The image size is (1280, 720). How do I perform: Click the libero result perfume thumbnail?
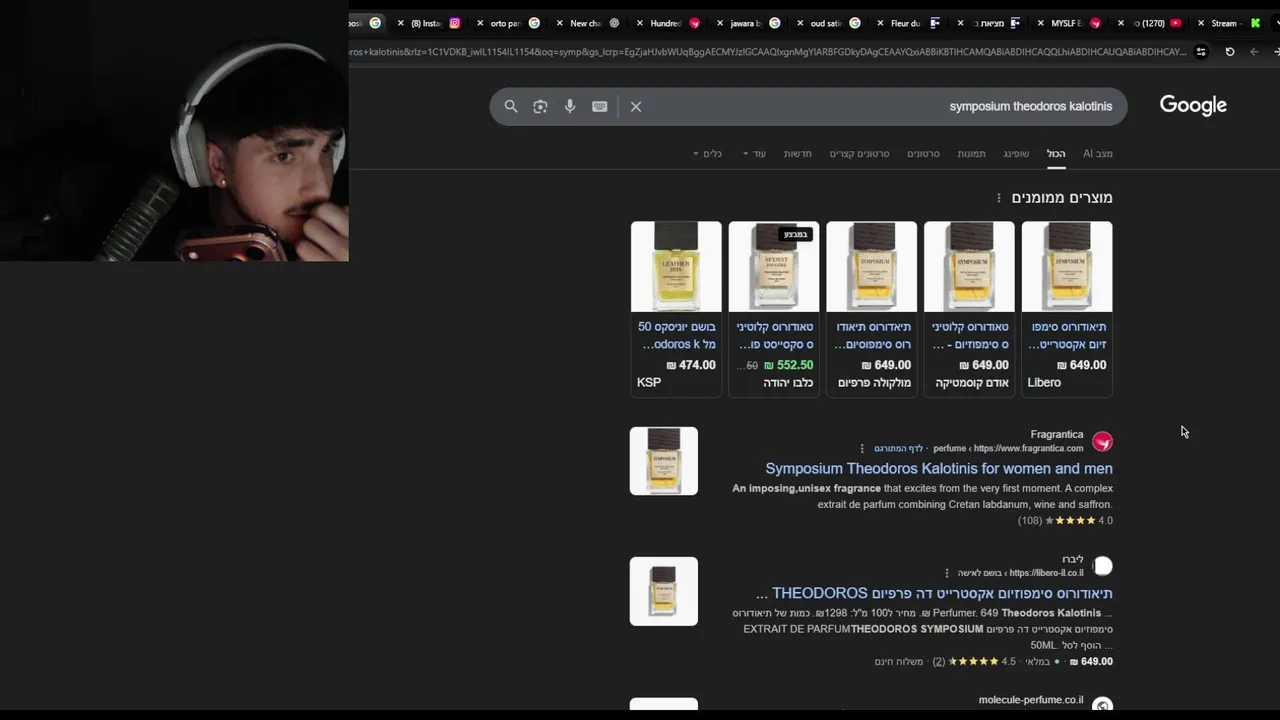coord(664,591)
